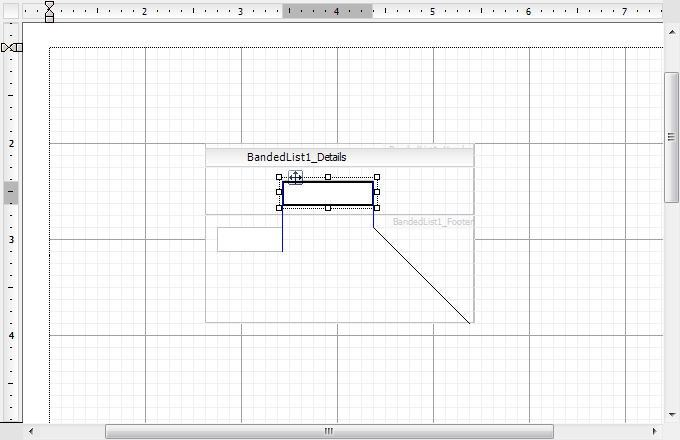Click the highlighted section of the horizontal ruler
This screenshot has width=680, height=440.
(x=328, y=11)
